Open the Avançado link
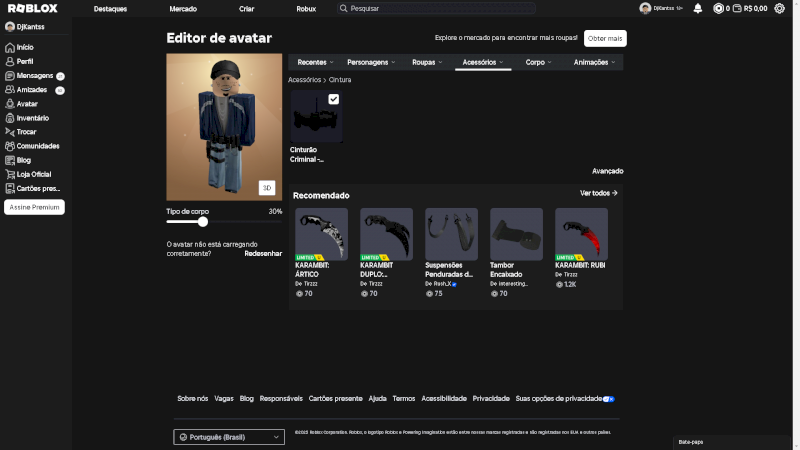Image resolution: width=800 pixels, height=450 pixels. [x=608, y=171]
